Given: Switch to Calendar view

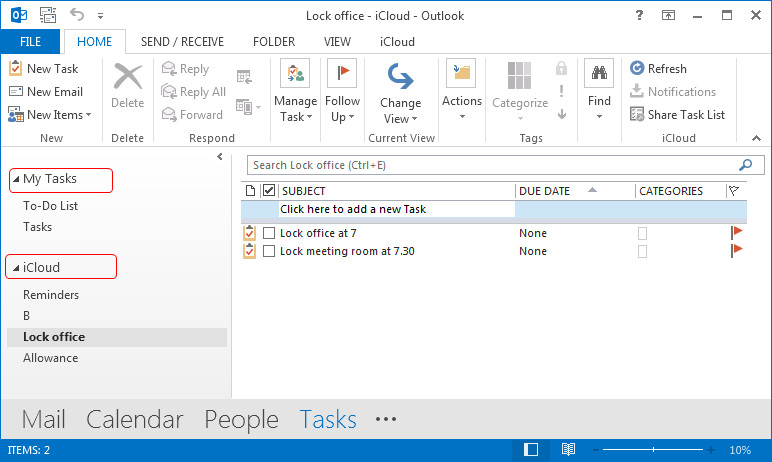Looking at the screenshot, I should [135, 420].
